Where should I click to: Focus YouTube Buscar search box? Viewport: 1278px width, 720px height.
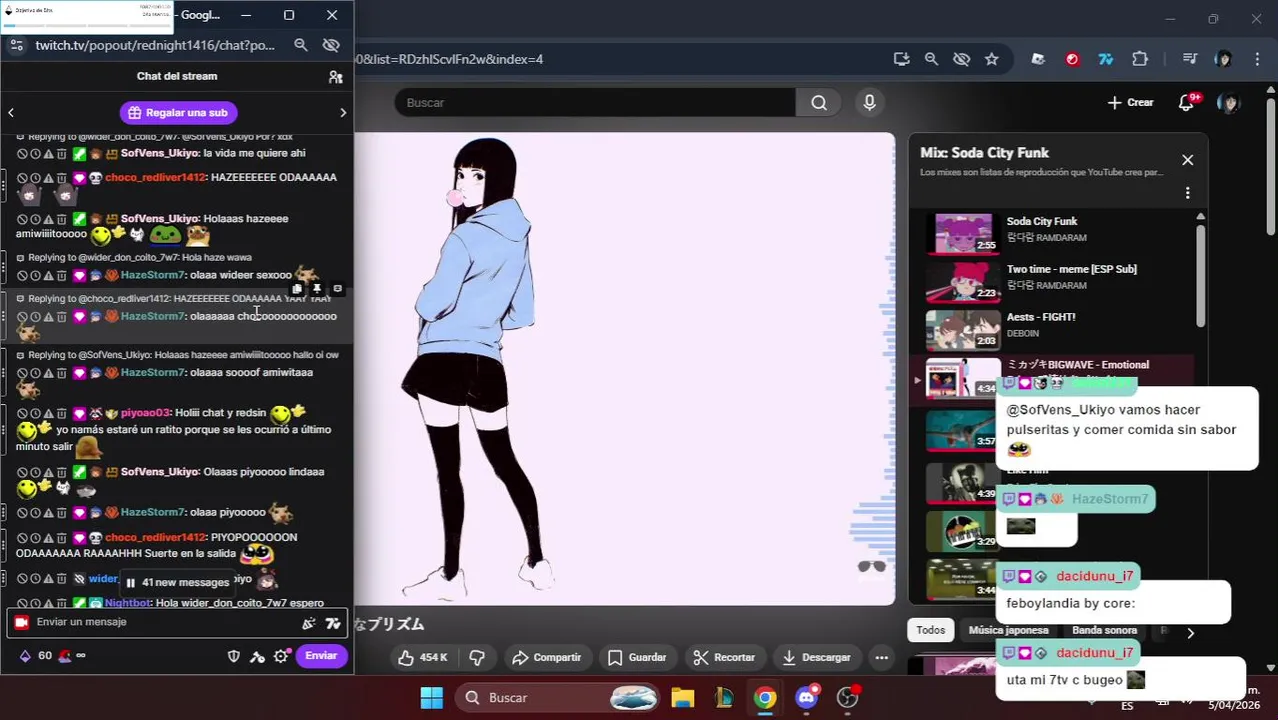click(595, 103)
